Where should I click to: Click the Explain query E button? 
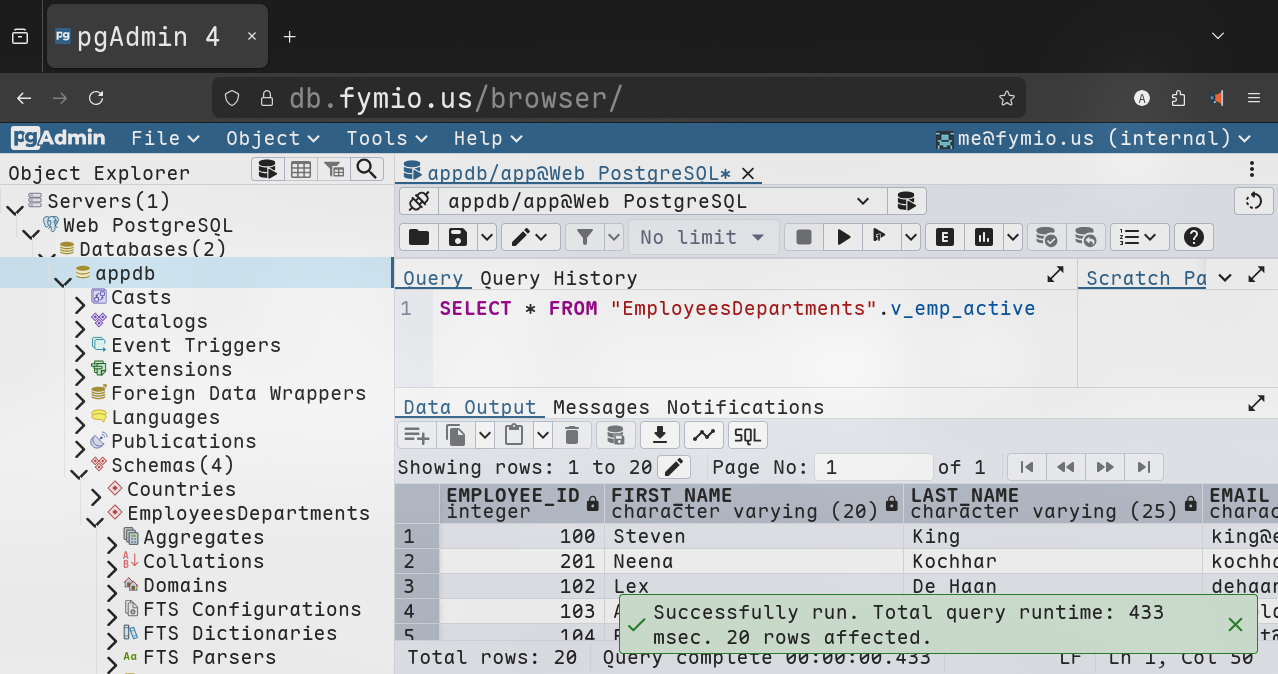[x=944, y=237]
